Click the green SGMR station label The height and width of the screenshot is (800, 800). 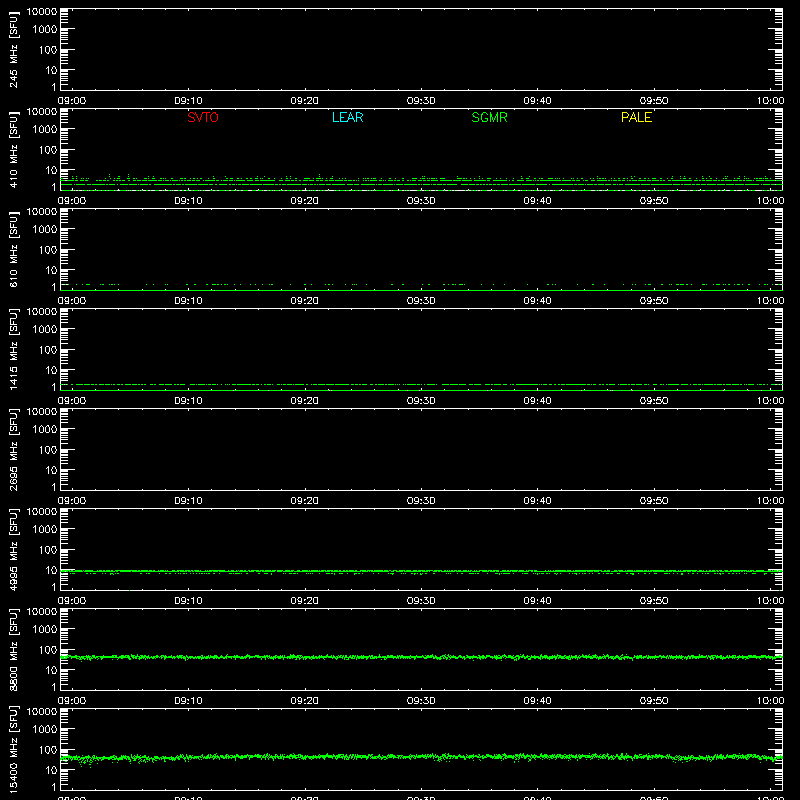click(x=489, y=117)
